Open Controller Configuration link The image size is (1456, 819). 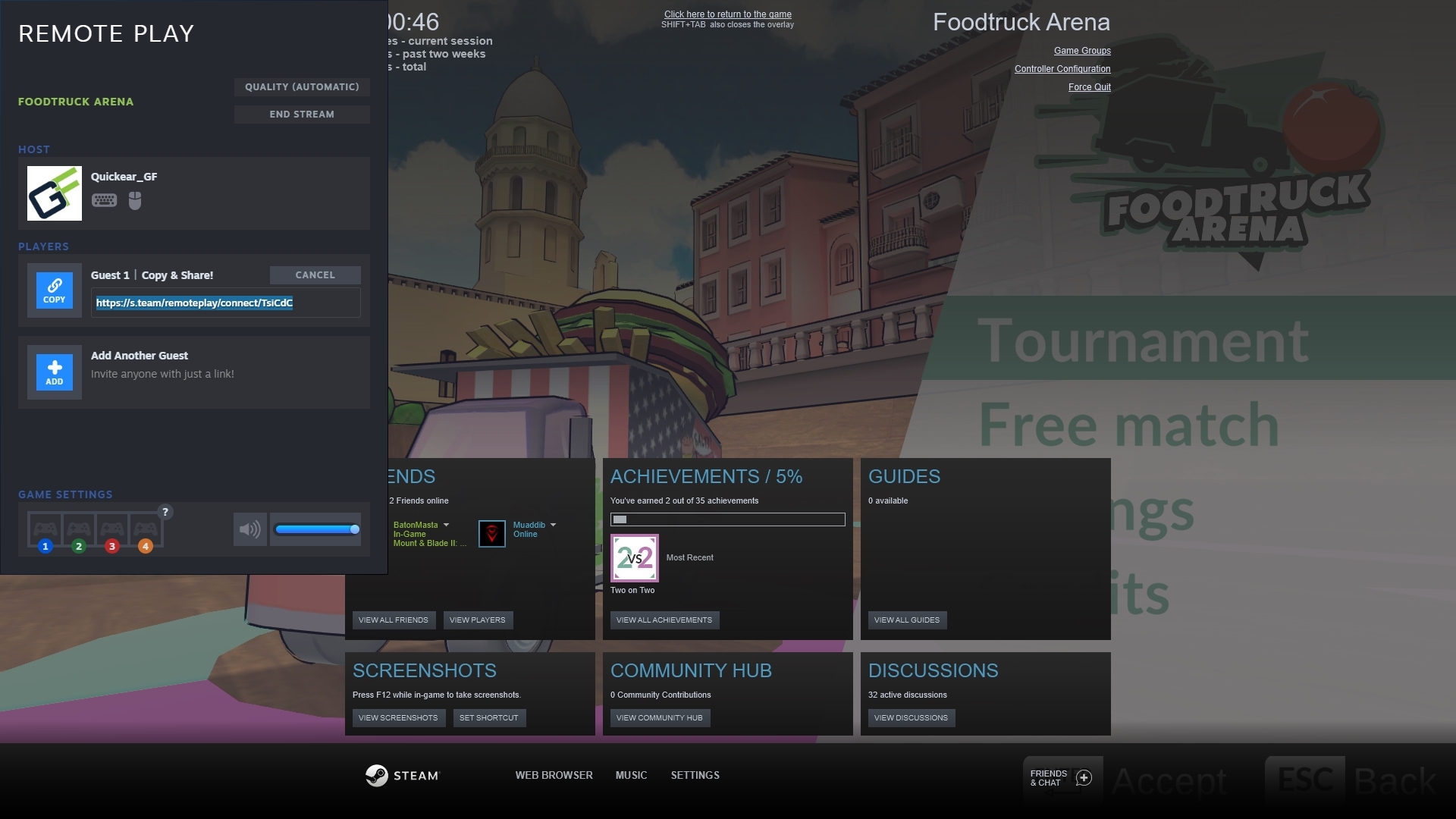coord(1062,69)
